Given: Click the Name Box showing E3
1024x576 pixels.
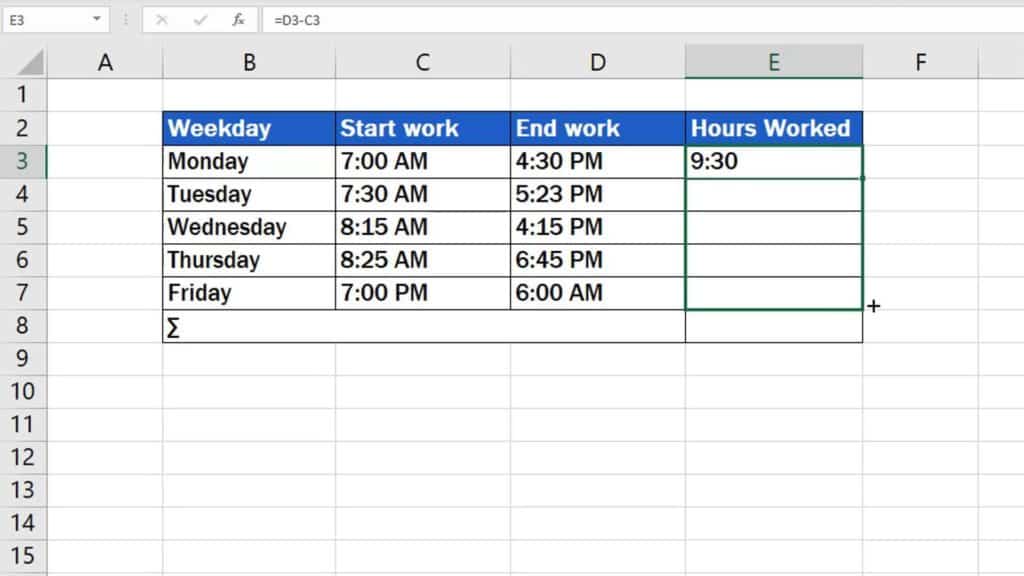Looking at the screenshot, I should pos(45,19).
